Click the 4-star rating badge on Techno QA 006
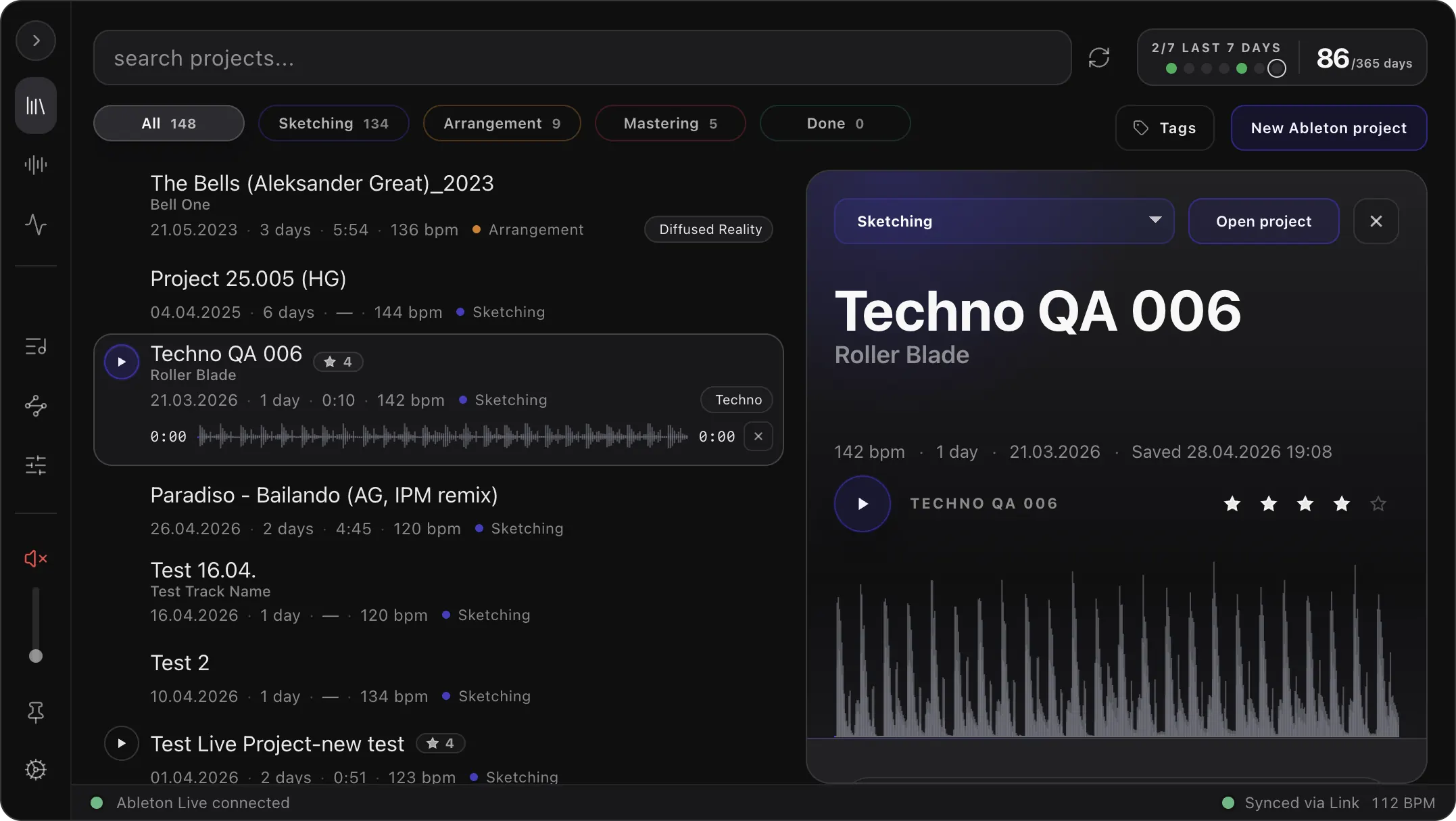The width and height of the screenshot is (1456, 821). (338, 362)
